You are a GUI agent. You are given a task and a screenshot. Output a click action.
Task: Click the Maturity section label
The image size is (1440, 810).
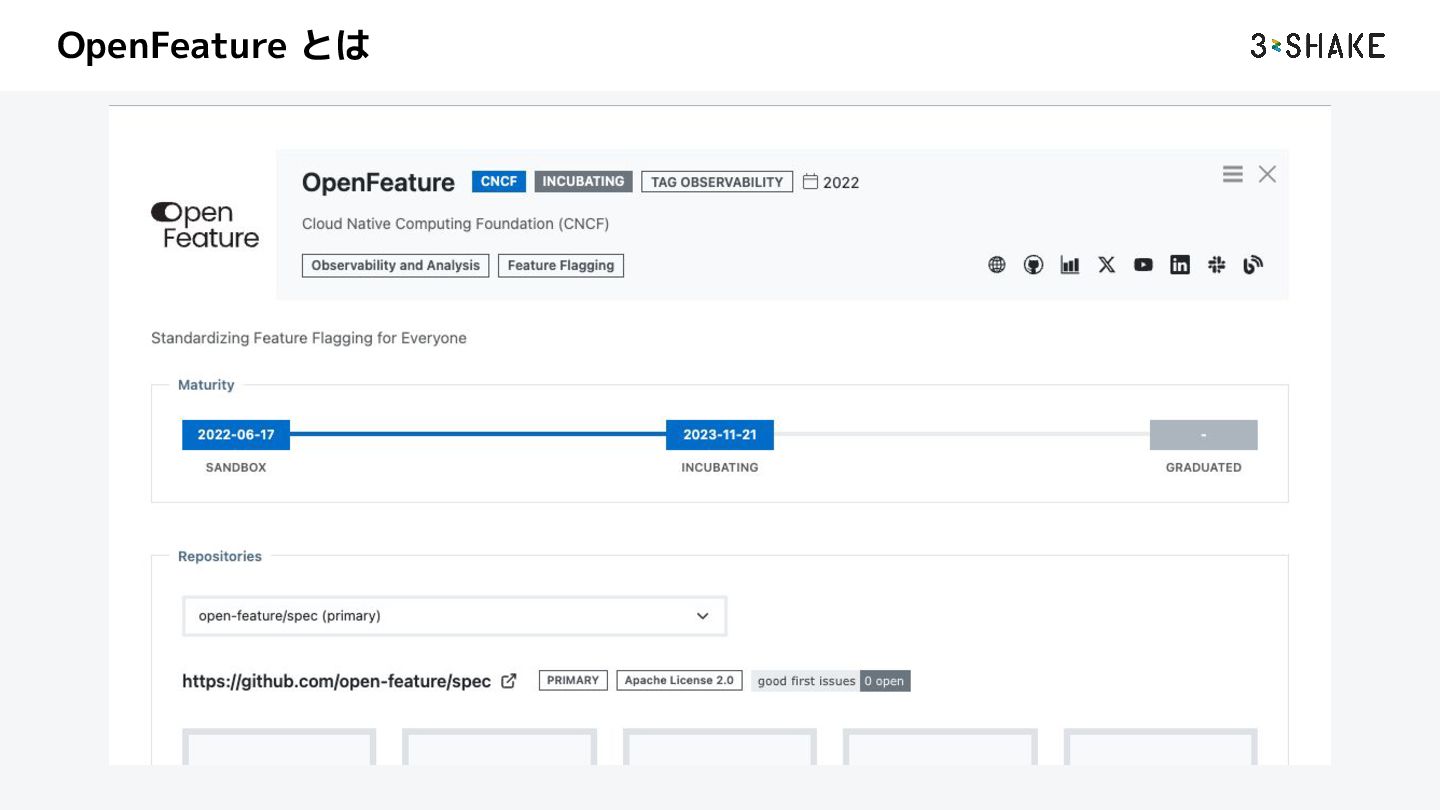coord(206,385)
